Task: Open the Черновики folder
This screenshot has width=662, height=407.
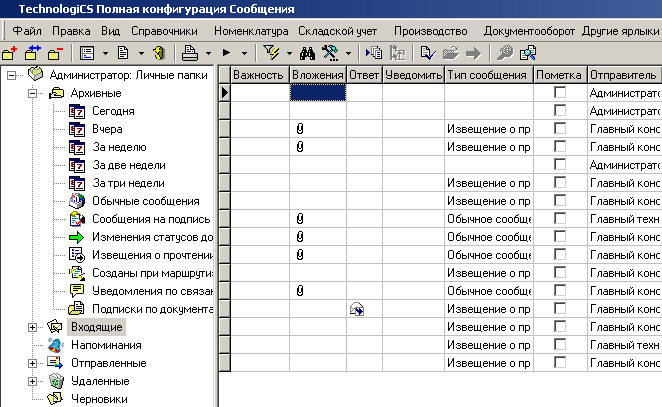Action: coord(99,399)
